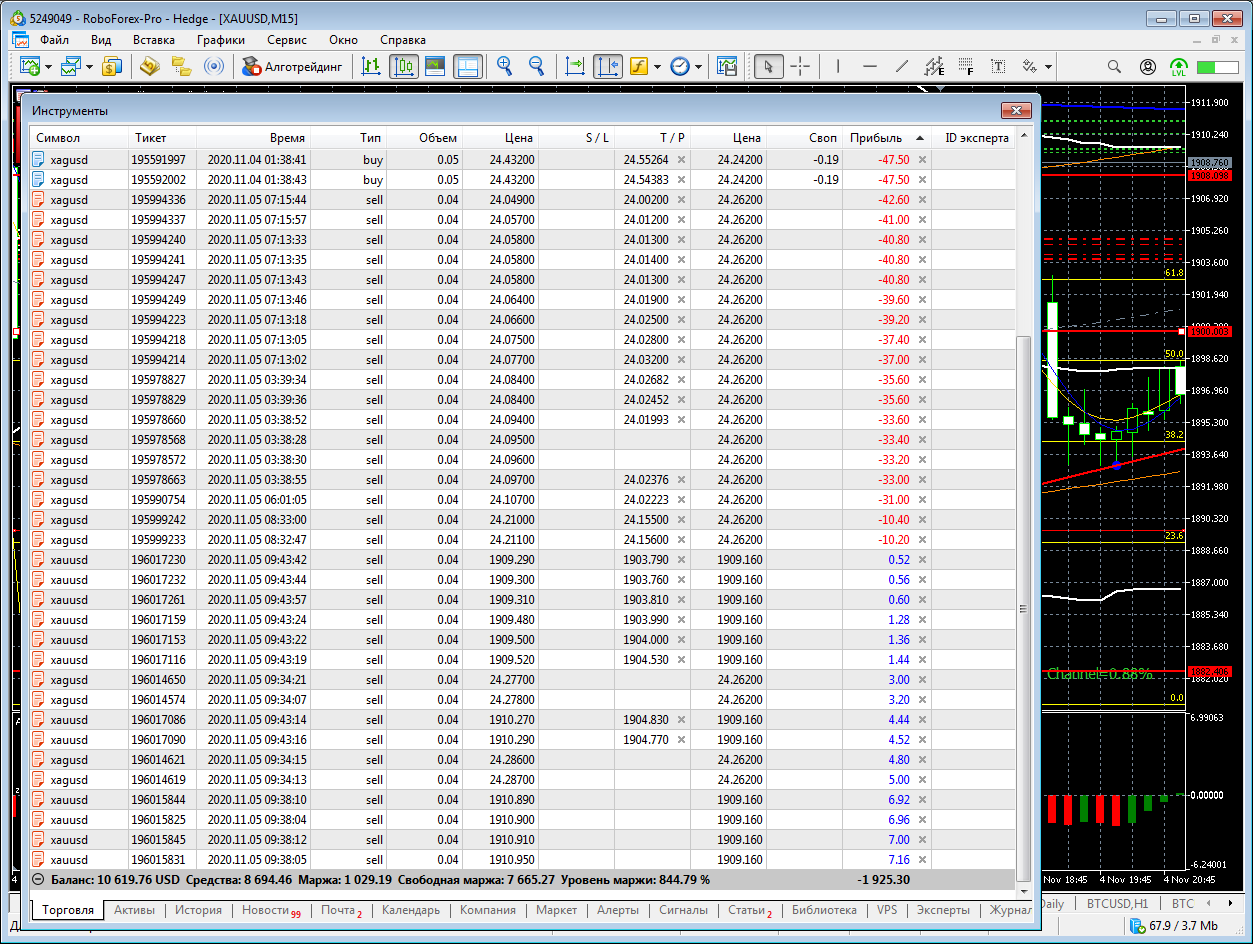The width and height of the screenshot is (1253, 944).
Task: Open the indicators list dropdown arrow
Action: [657, 67]
